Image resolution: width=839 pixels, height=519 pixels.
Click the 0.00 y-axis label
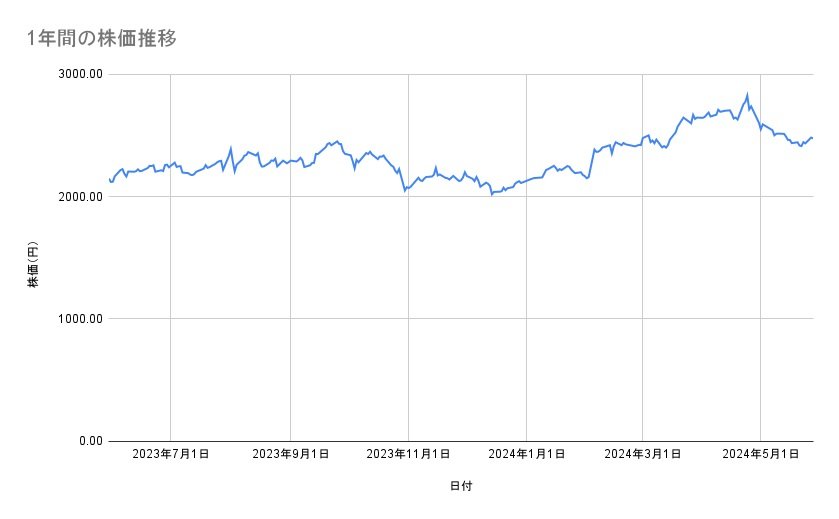(x=87, y=441)
